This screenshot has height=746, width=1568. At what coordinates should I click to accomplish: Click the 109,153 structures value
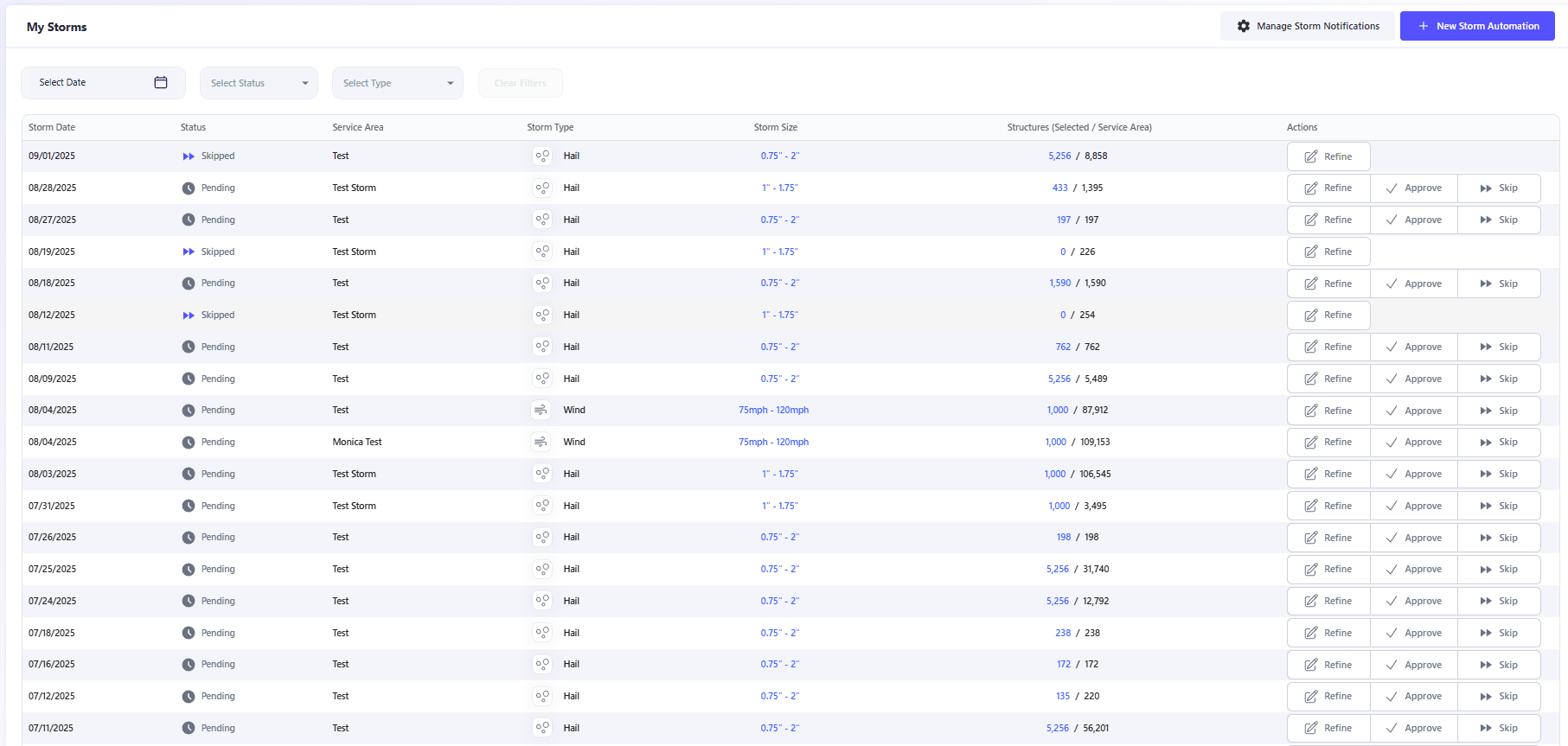click(1095, 442)
